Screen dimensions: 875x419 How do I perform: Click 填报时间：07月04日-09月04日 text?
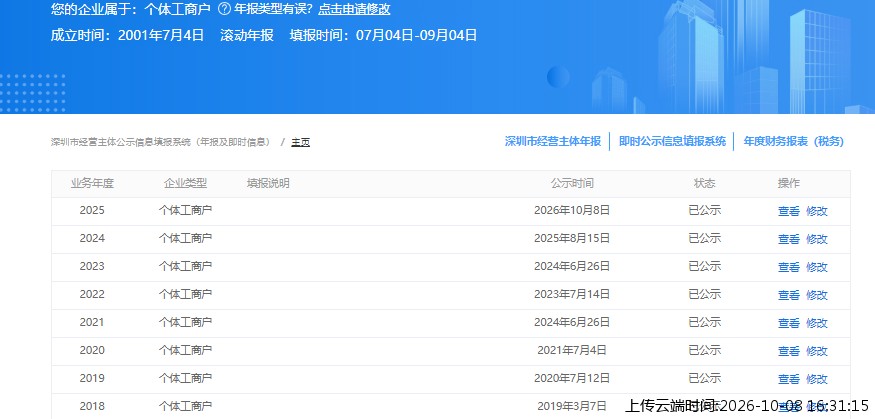383,35
